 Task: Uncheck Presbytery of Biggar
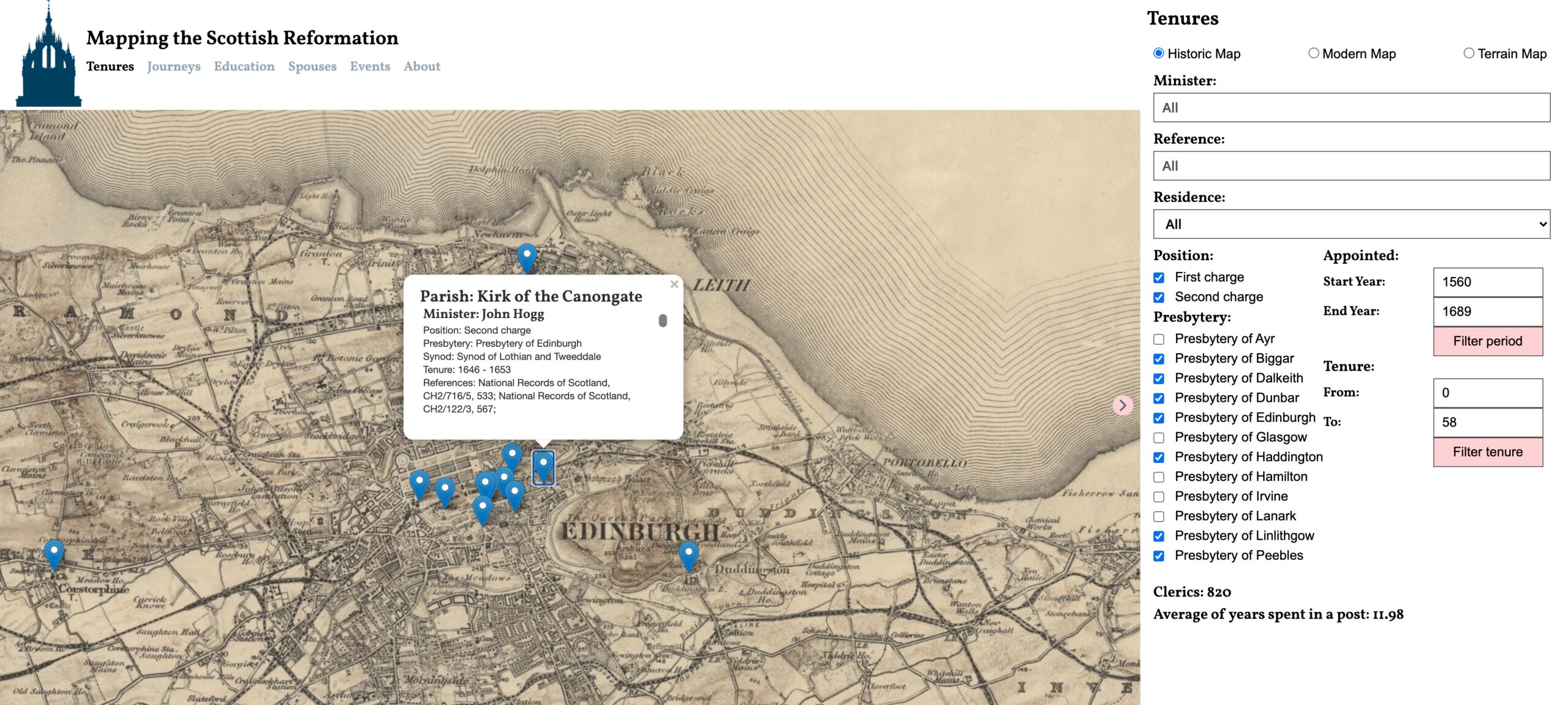click(x=1159, y=359)
